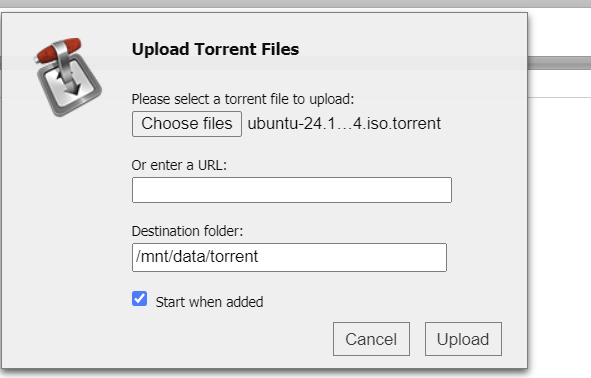Click the down arrow in Transmission logo
The width and height of the screenshot is (591, 378).
[x=70, y=84]
